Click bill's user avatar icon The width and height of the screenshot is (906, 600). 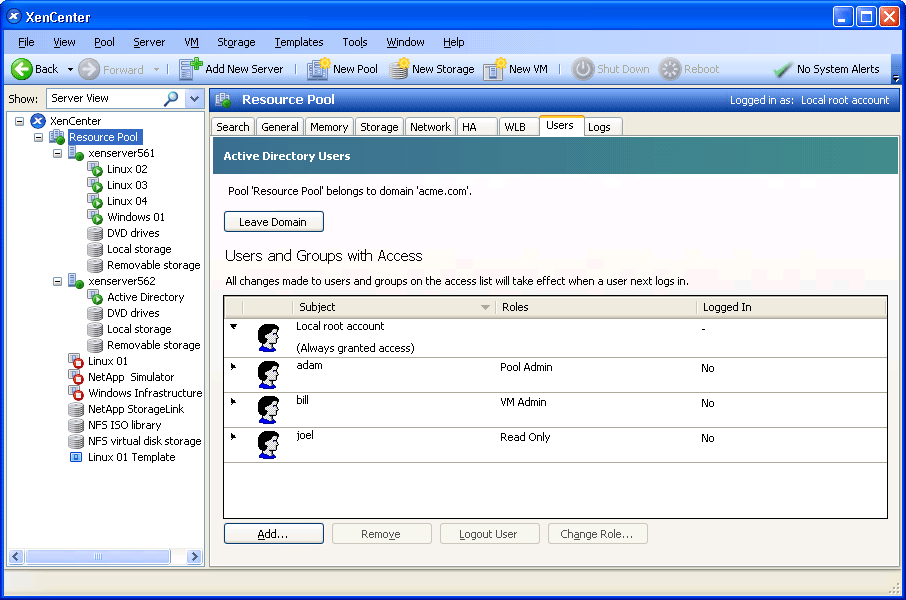[268, 410]
